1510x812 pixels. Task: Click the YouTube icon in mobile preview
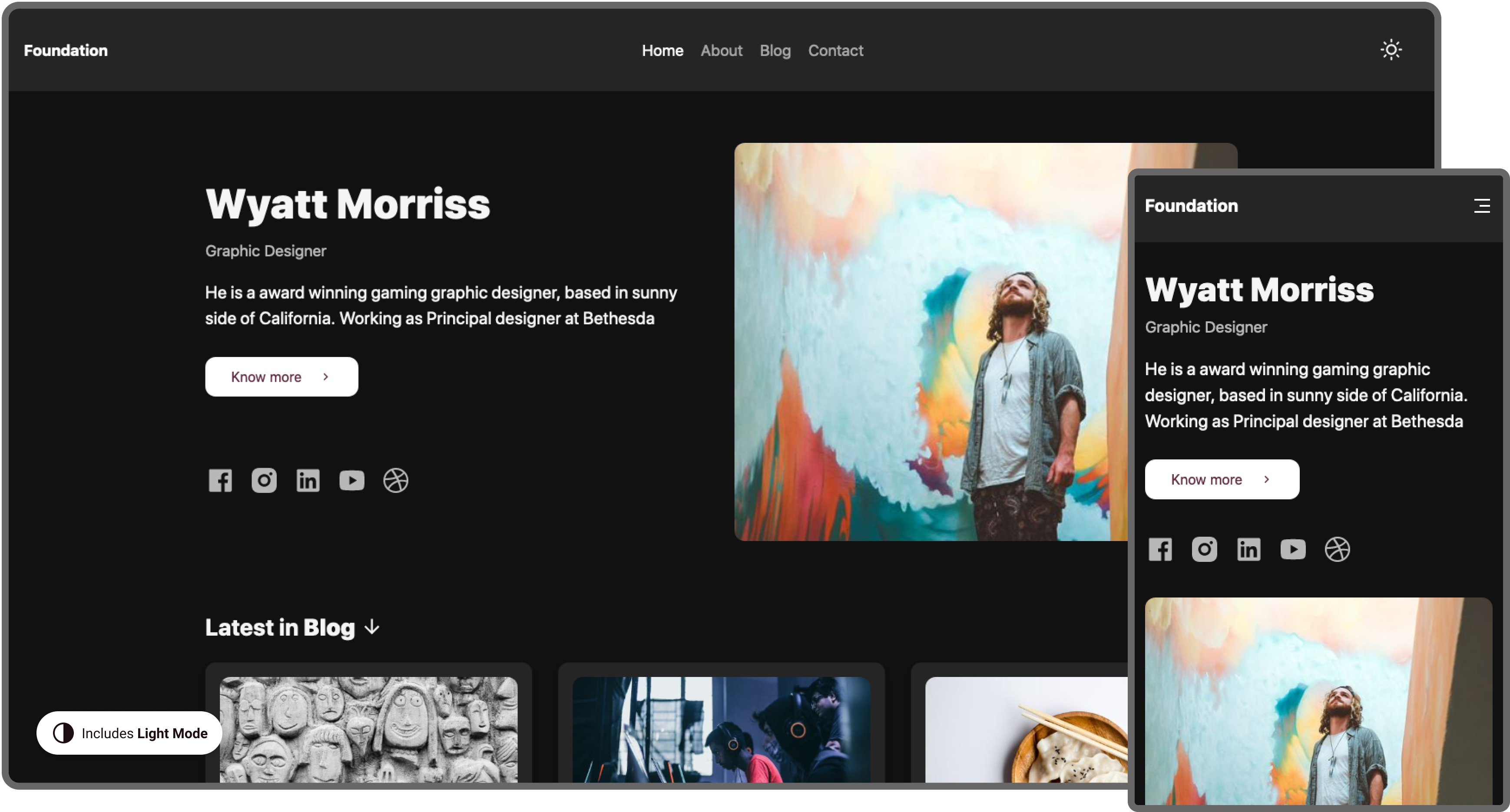(1292, 550)
